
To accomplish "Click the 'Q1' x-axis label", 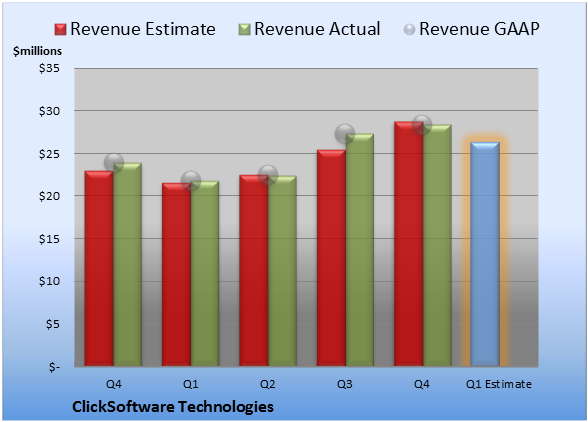I will (x=190, y=384).
